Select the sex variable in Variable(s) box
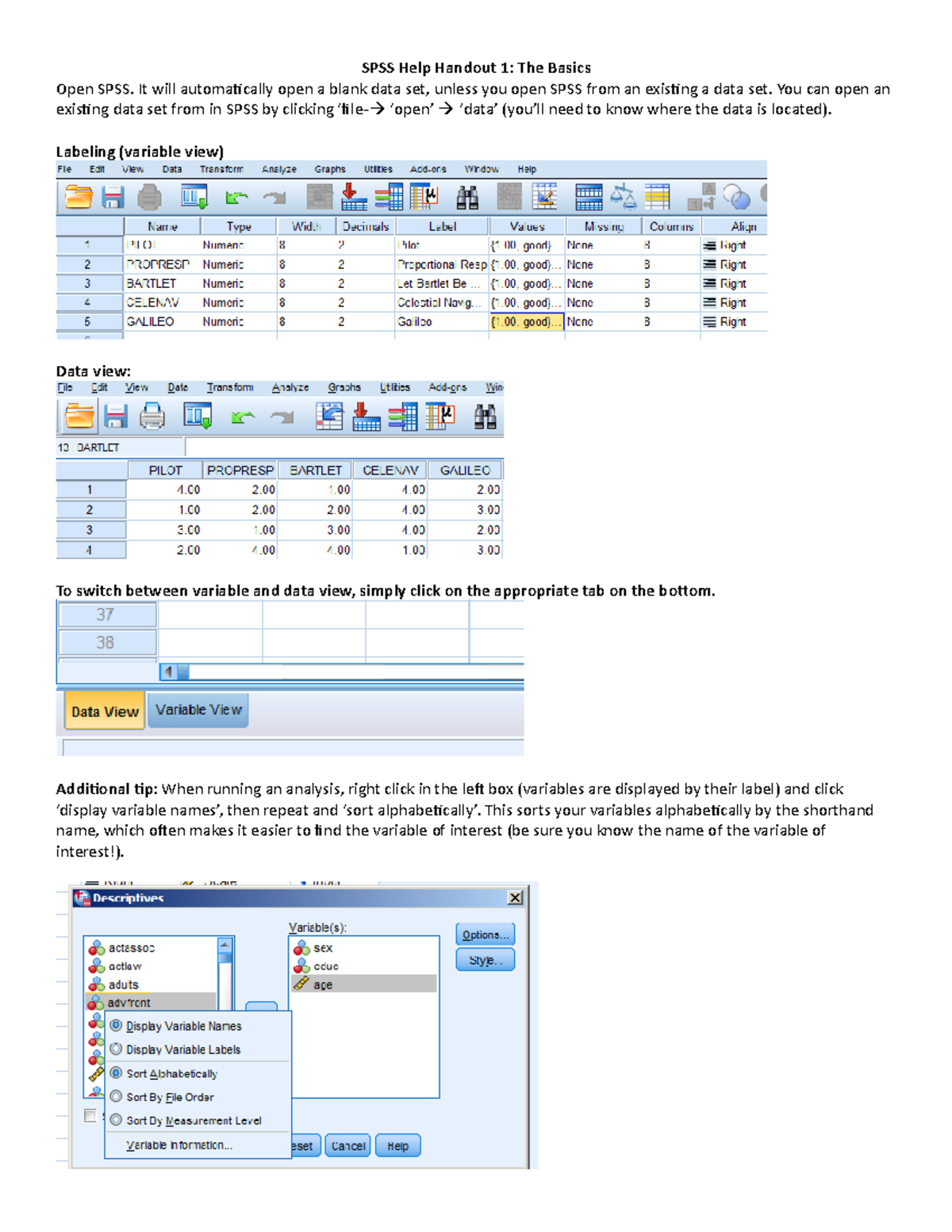The width and height of the screenshot is (952, 1232). 364,948
